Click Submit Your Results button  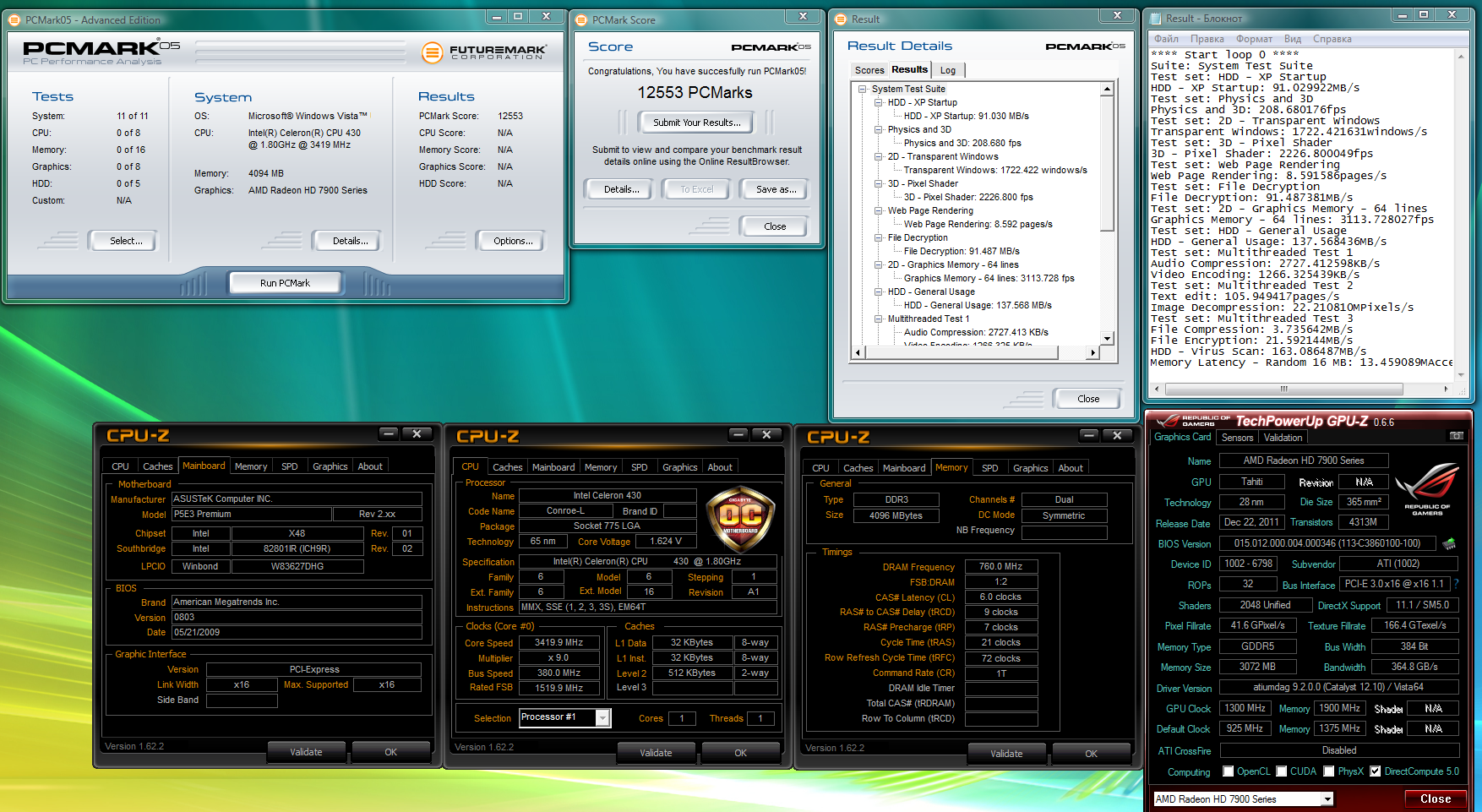(x=696, y=123)
